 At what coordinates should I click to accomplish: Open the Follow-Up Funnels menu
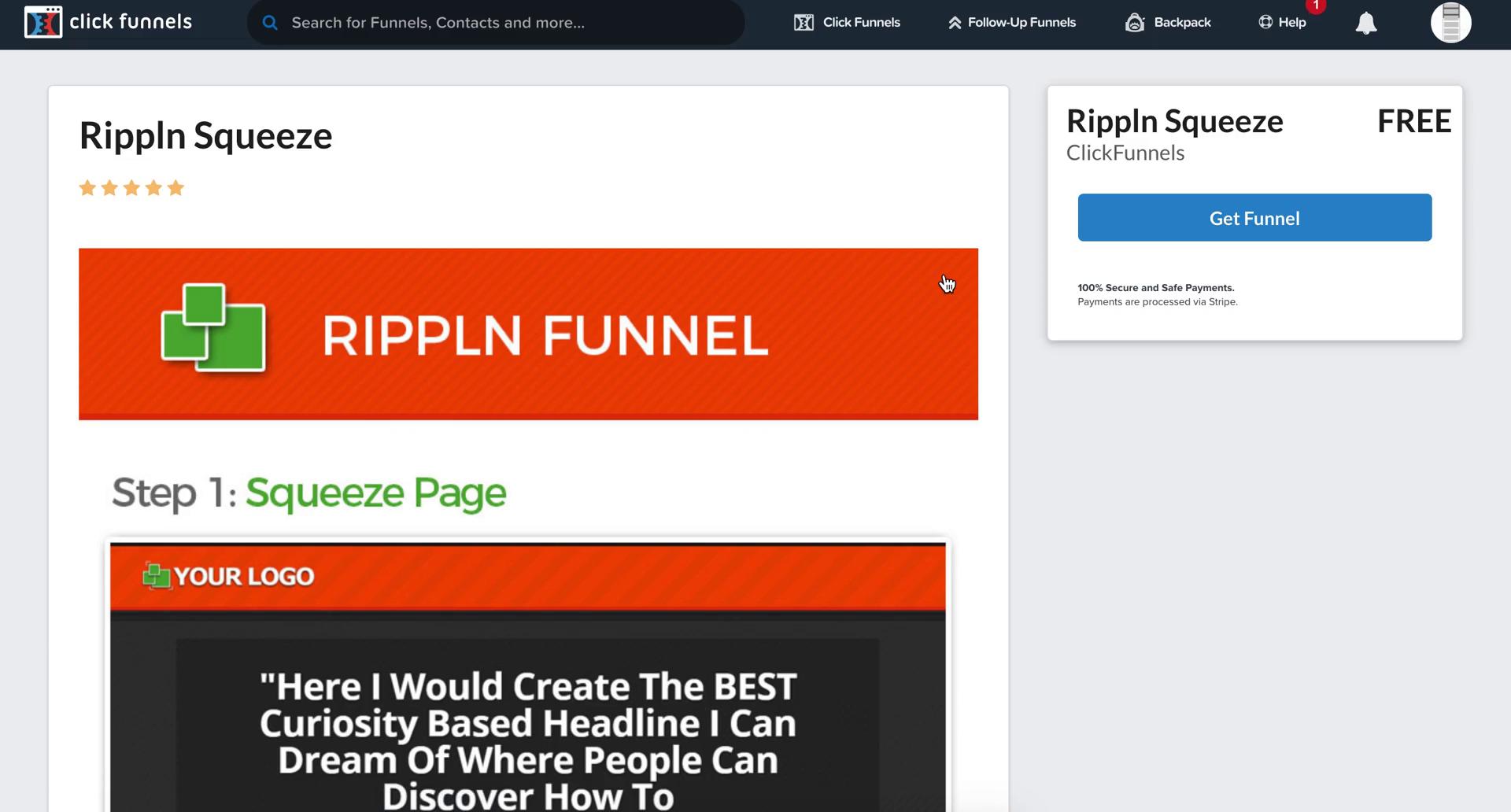tap(1011, 23)
